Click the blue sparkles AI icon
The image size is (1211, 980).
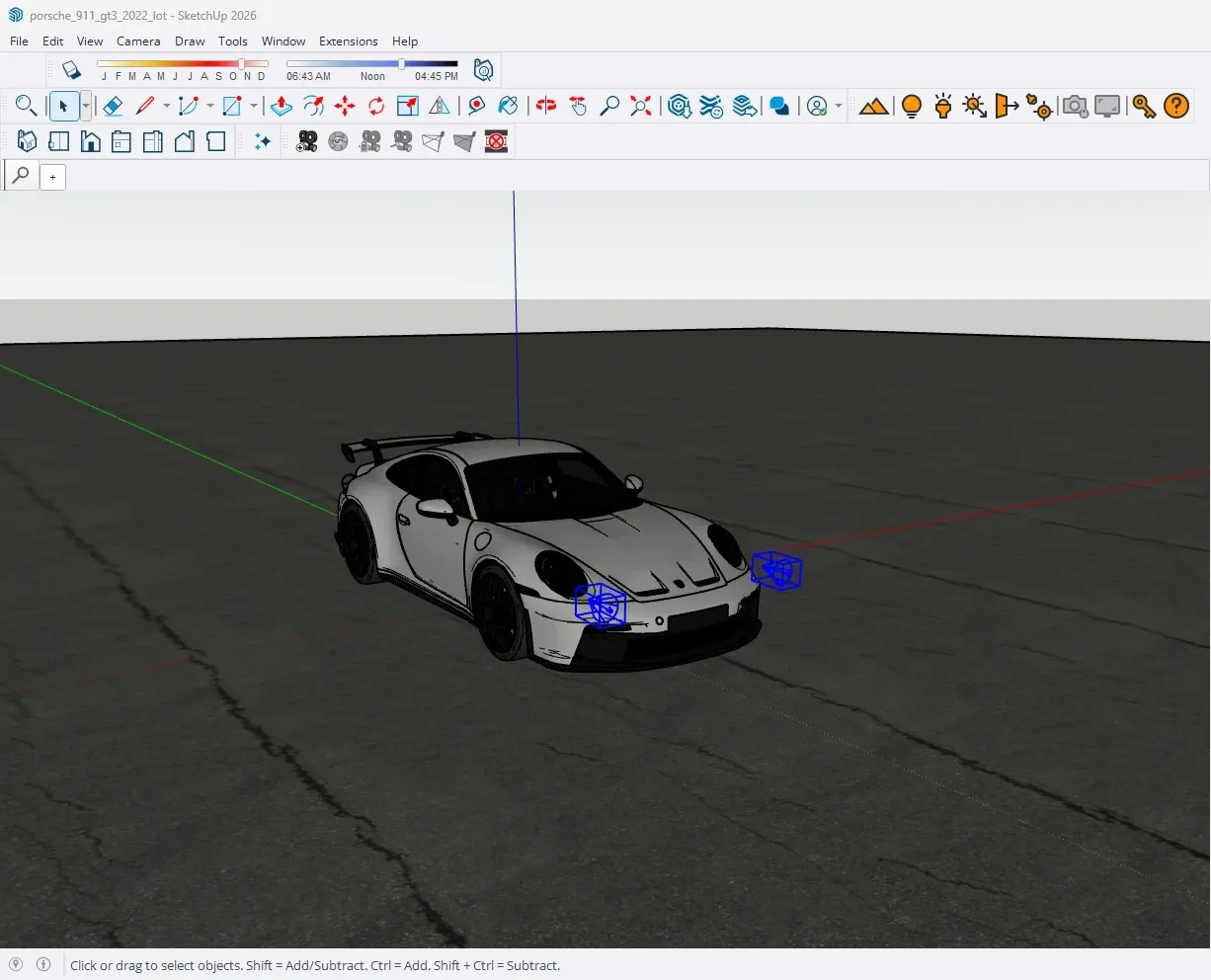262,141
